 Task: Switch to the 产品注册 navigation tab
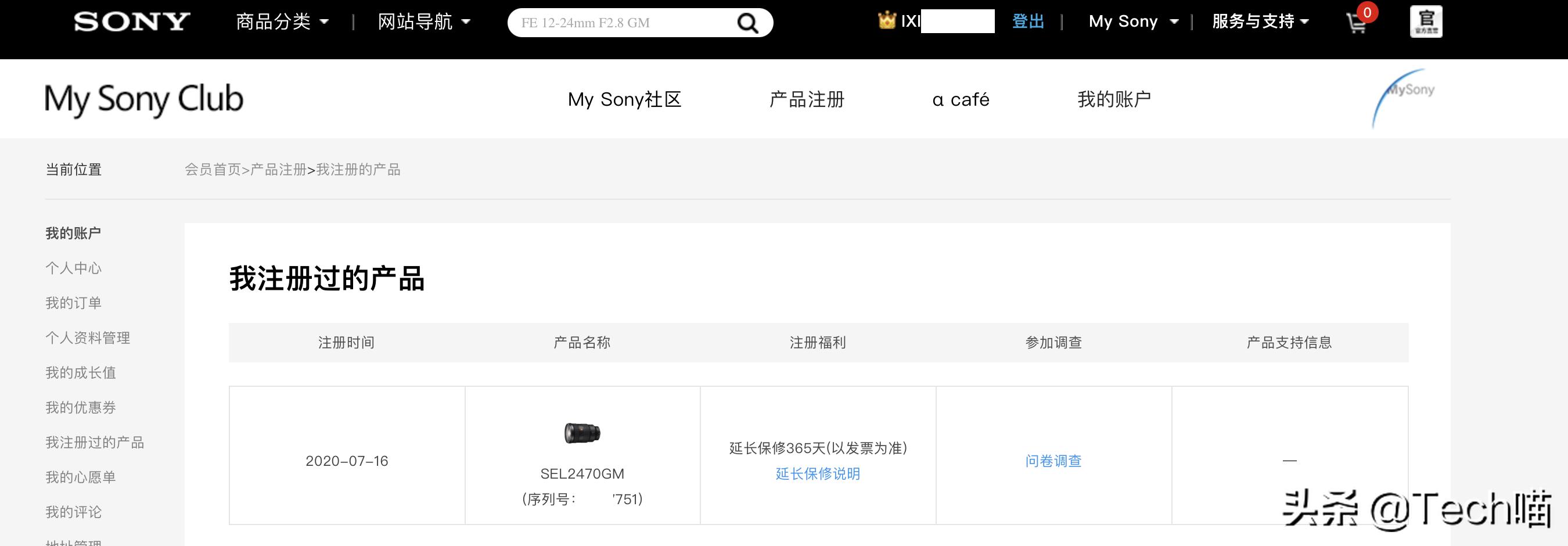(x=807, y=99)
